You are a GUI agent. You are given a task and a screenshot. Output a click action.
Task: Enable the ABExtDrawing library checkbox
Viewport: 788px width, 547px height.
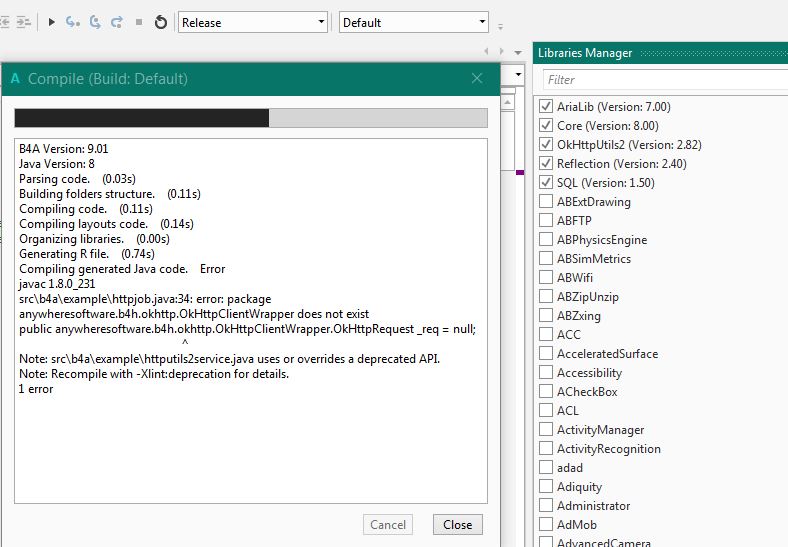coord(546,201)
